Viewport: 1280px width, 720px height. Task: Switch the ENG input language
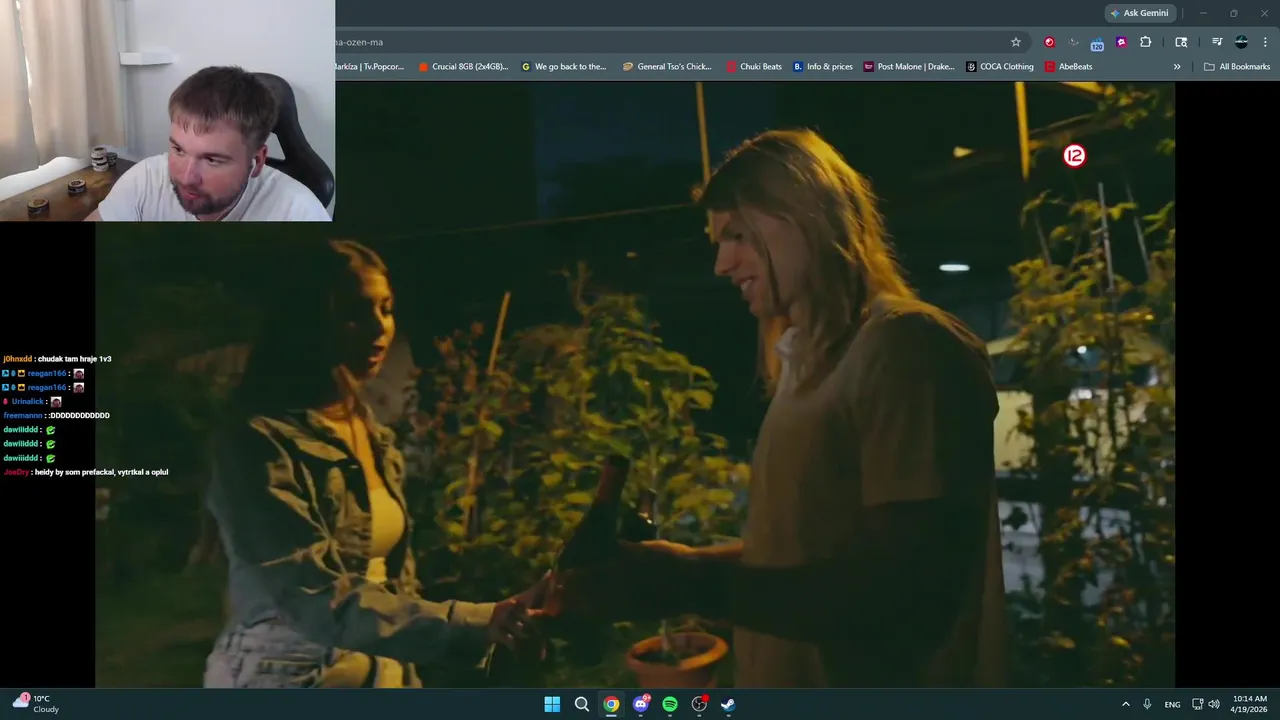[x=1172, y=704]
